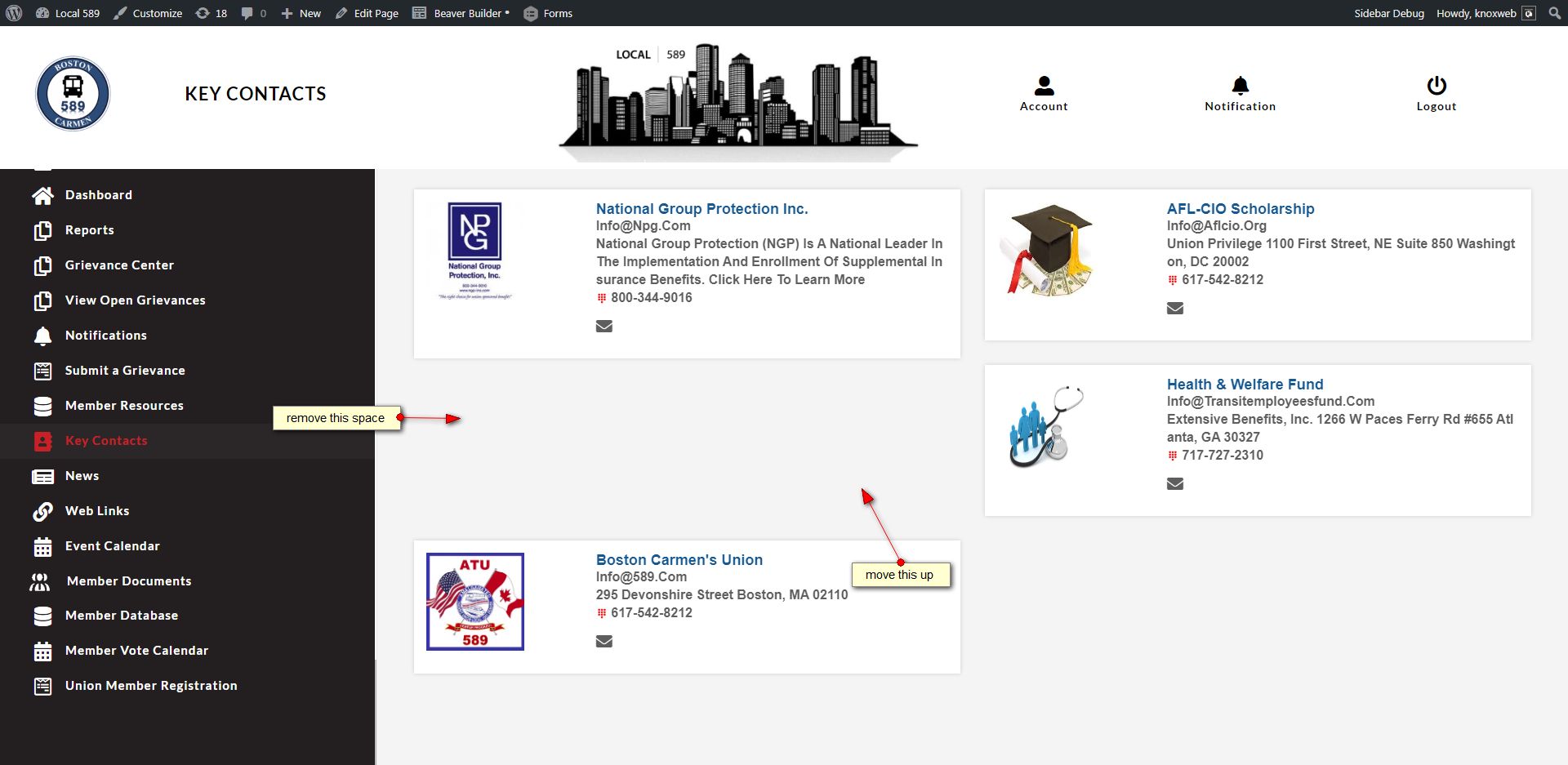Screen dimensions: 1568x765
Task: Open the Local 589 site menu
Action: point(68,13)
